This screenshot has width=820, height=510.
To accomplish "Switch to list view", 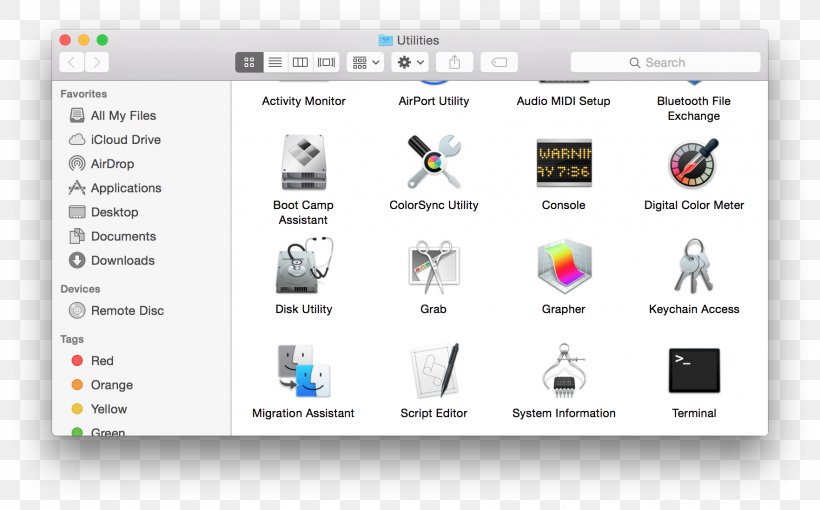I will point(275,62).
